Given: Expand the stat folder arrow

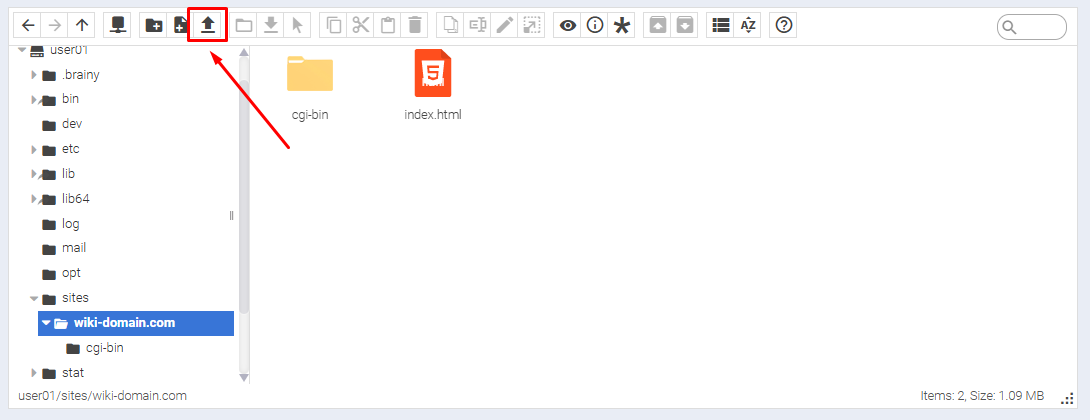Looking at the screenshot, I should tap(33, 373).
